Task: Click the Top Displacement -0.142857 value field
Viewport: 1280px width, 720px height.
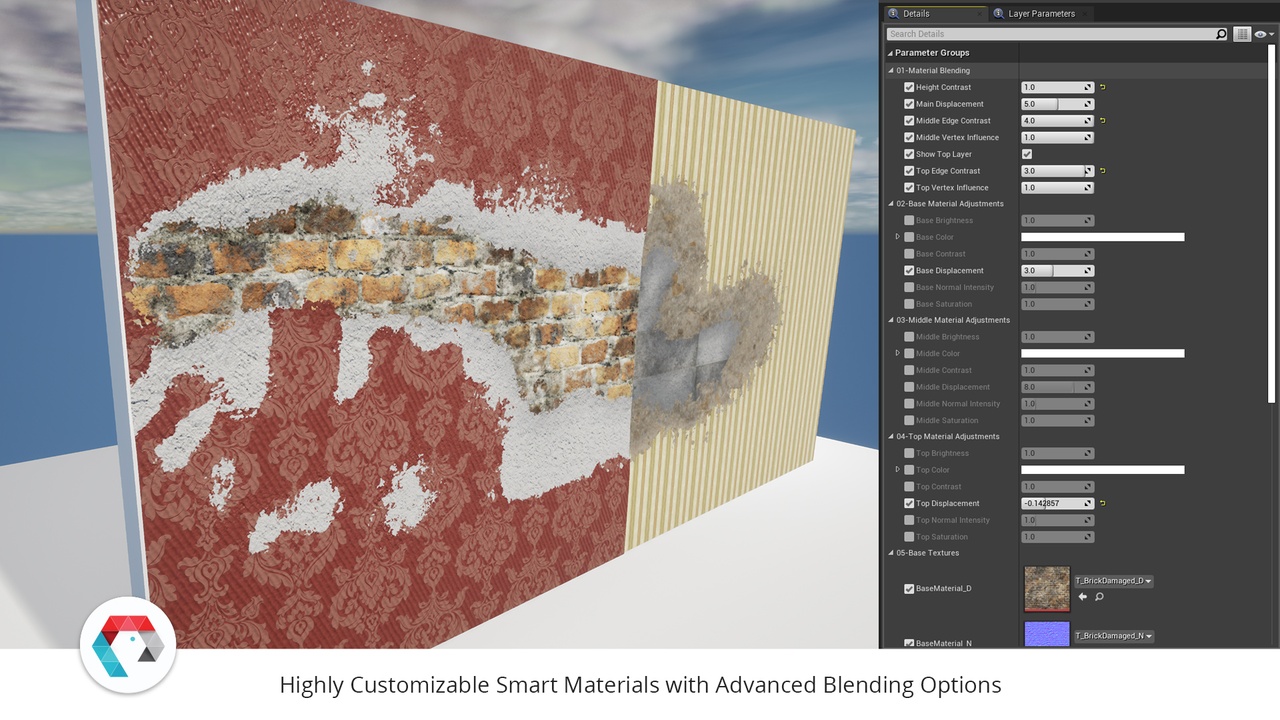Action: 1057,503
